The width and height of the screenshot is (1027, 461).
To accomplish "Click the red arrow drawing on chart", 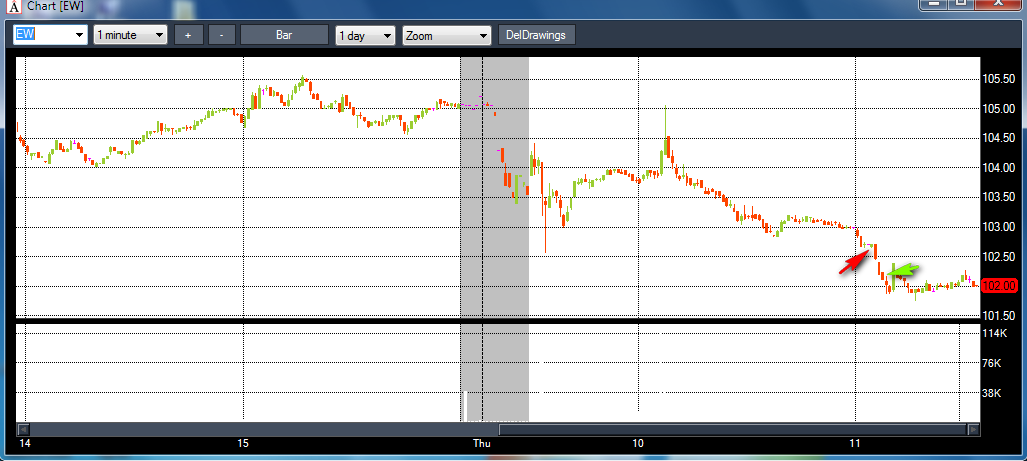I will tap(853, 263).
